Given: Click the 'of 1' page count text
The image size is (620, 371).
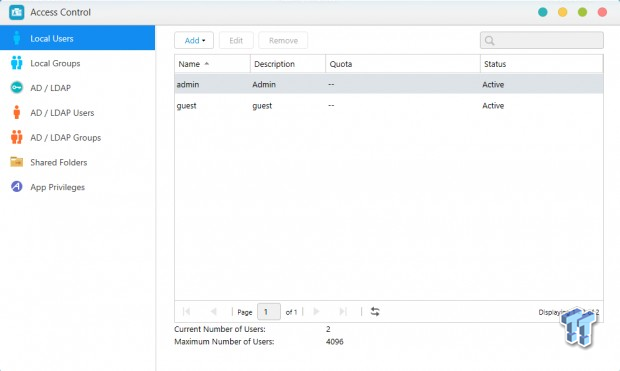Looking at the screenshot, I should point(291,312).
